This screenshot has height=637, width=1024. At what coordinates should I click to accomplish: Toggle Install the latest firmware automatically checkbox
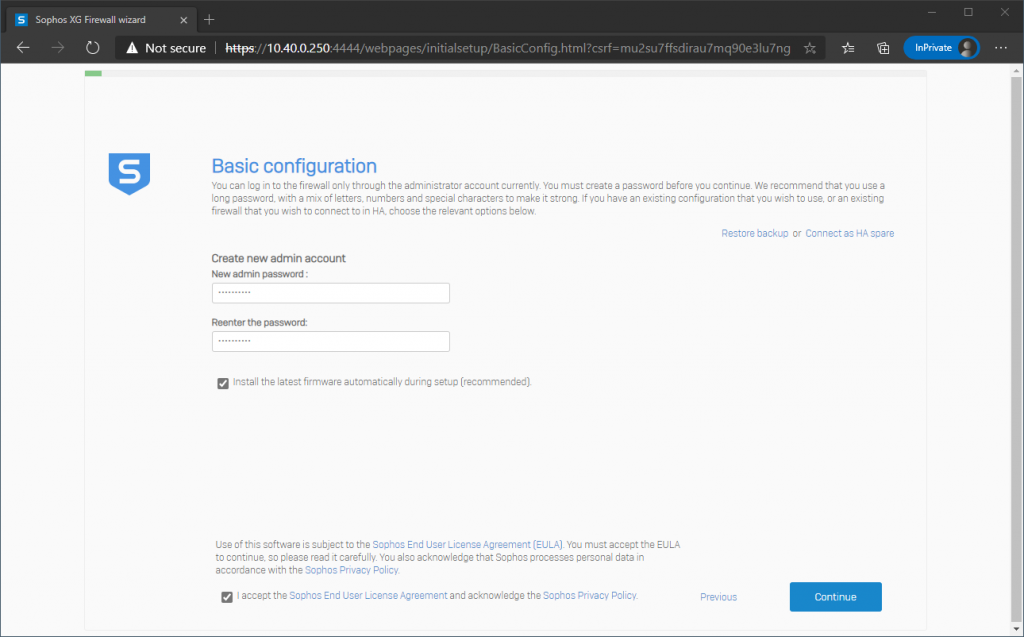[x=223, y=383]
